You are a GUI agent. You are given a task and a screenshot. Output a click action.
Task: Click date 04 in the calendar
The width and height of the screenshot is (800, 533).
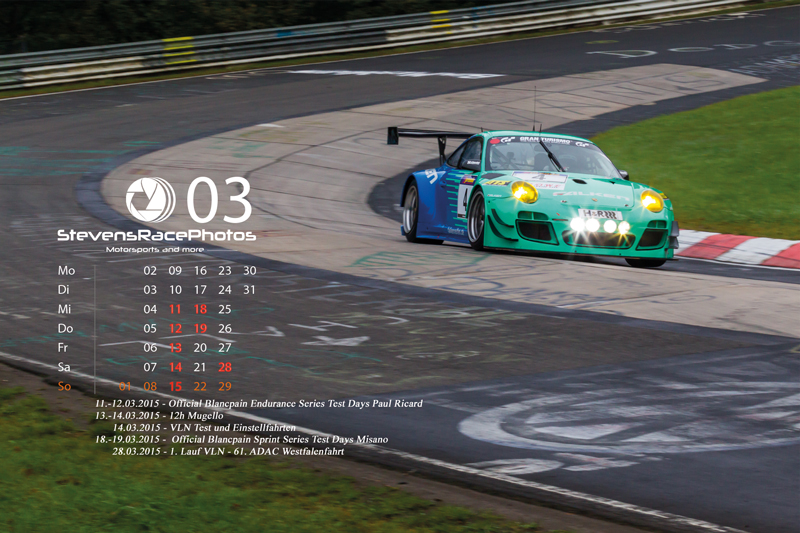[150, 309]
